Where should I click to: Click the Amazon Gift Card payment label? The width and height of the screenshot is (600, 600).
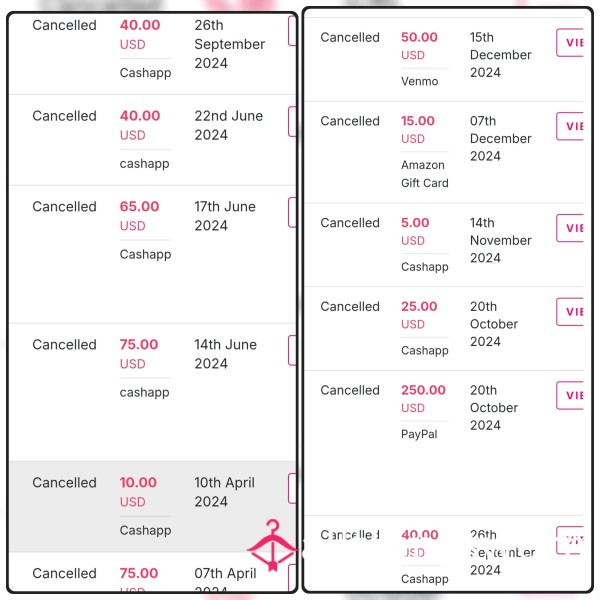click(425, 174)
